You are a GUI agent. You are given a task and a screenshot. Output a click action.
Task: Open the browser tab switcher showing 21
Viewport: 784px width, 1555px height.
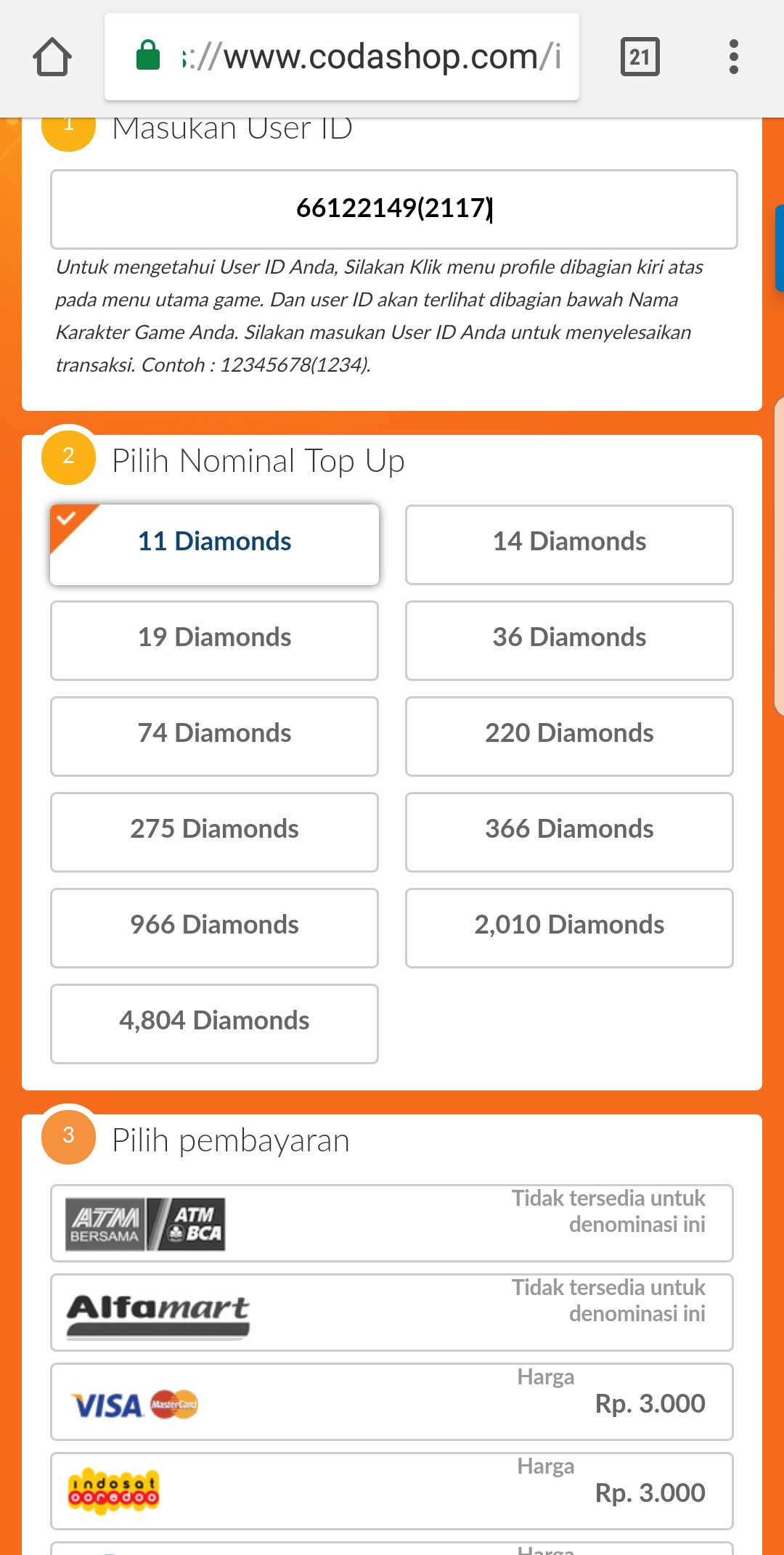coord(640,57)
